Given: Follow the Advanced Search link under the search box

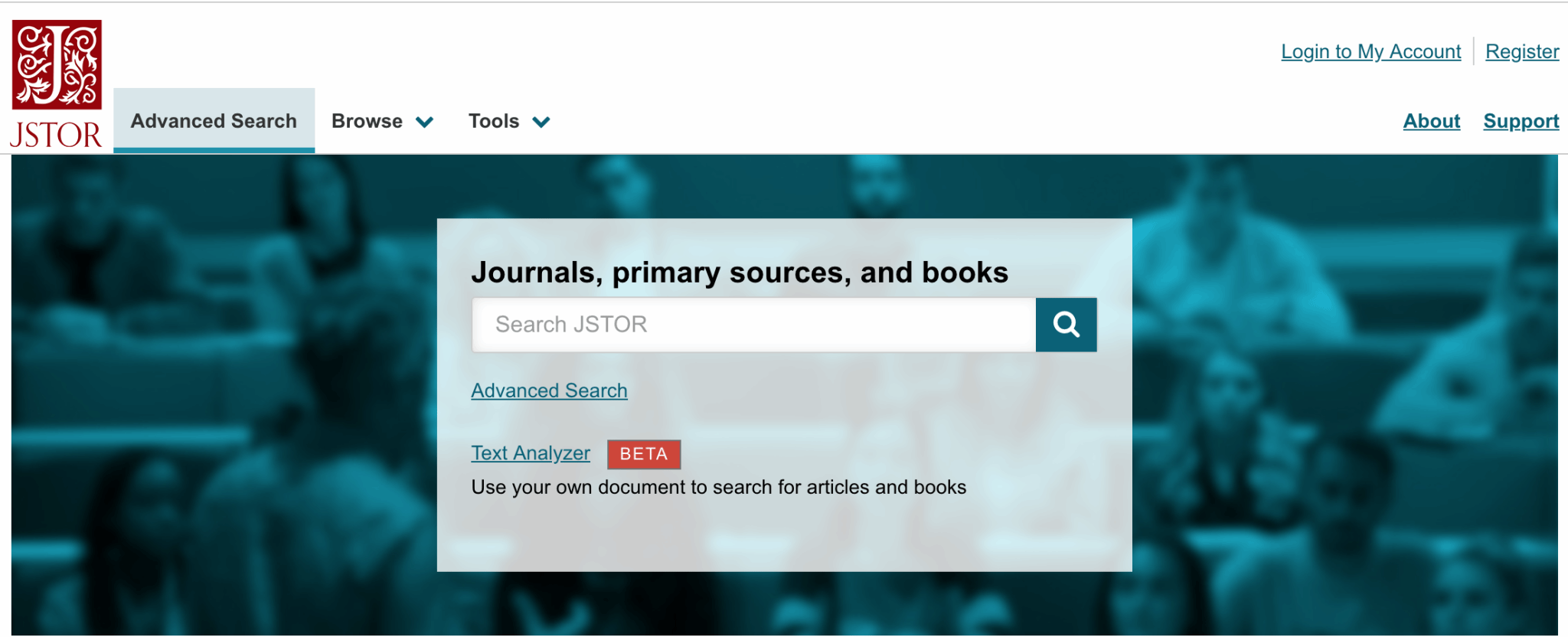Looking at the screenshot, I should 549,390.
